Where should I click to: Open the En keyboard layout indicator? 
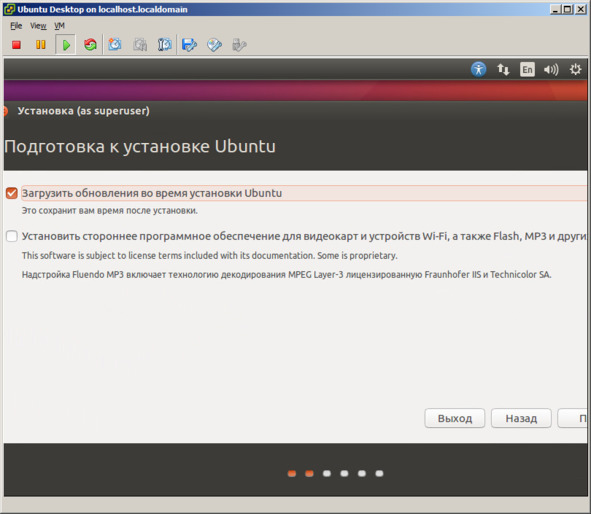pos(527,69)
